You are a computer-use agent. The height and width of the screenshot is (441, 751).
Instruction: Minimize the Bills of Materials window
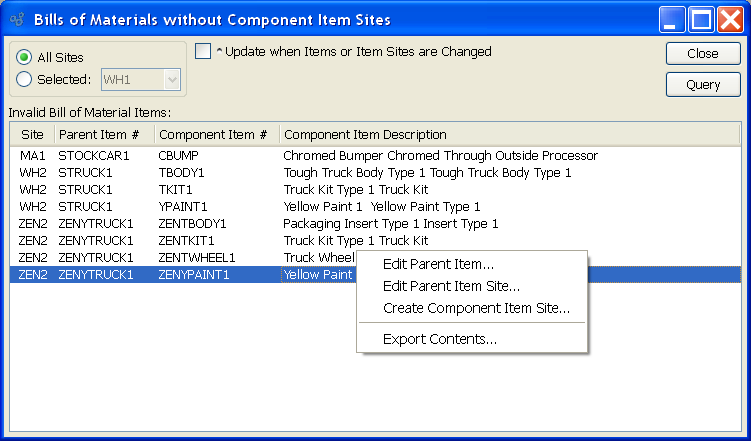click(x=672, y=19)
